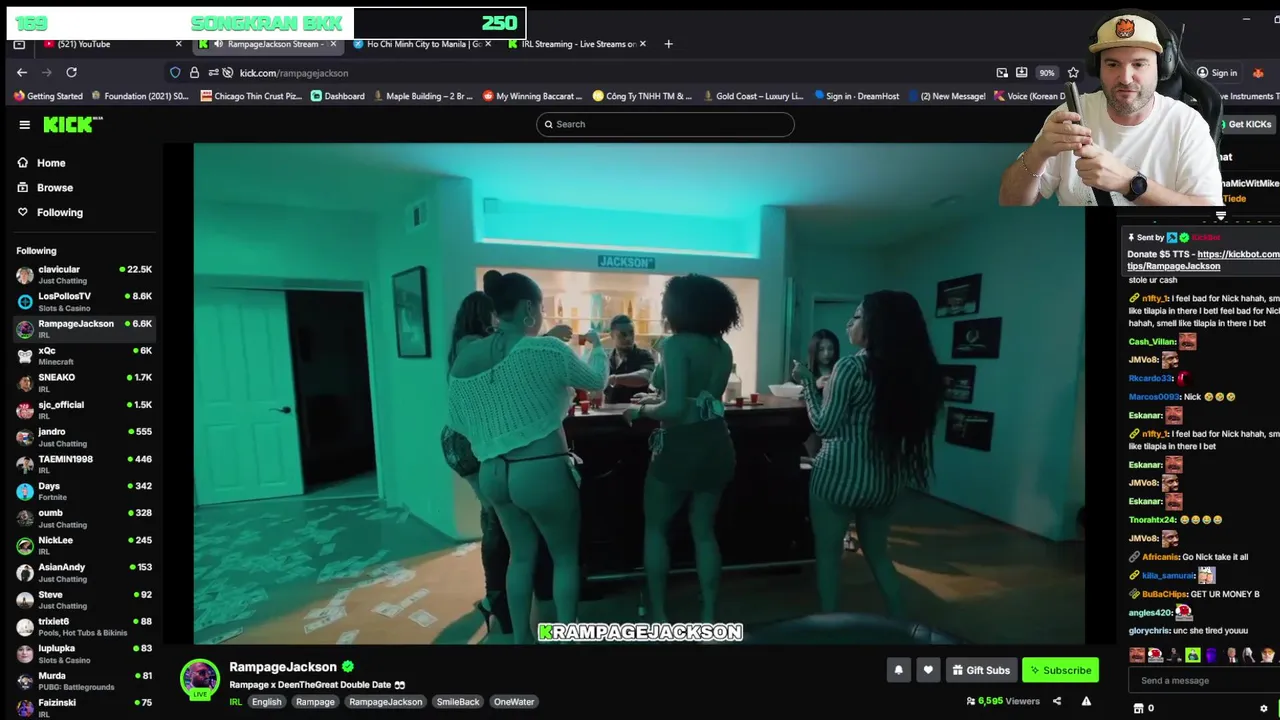The height and width of the screenshot is (720, 1280).
Task: Go to Home in Kick sidebar
Action: point(42,163)
